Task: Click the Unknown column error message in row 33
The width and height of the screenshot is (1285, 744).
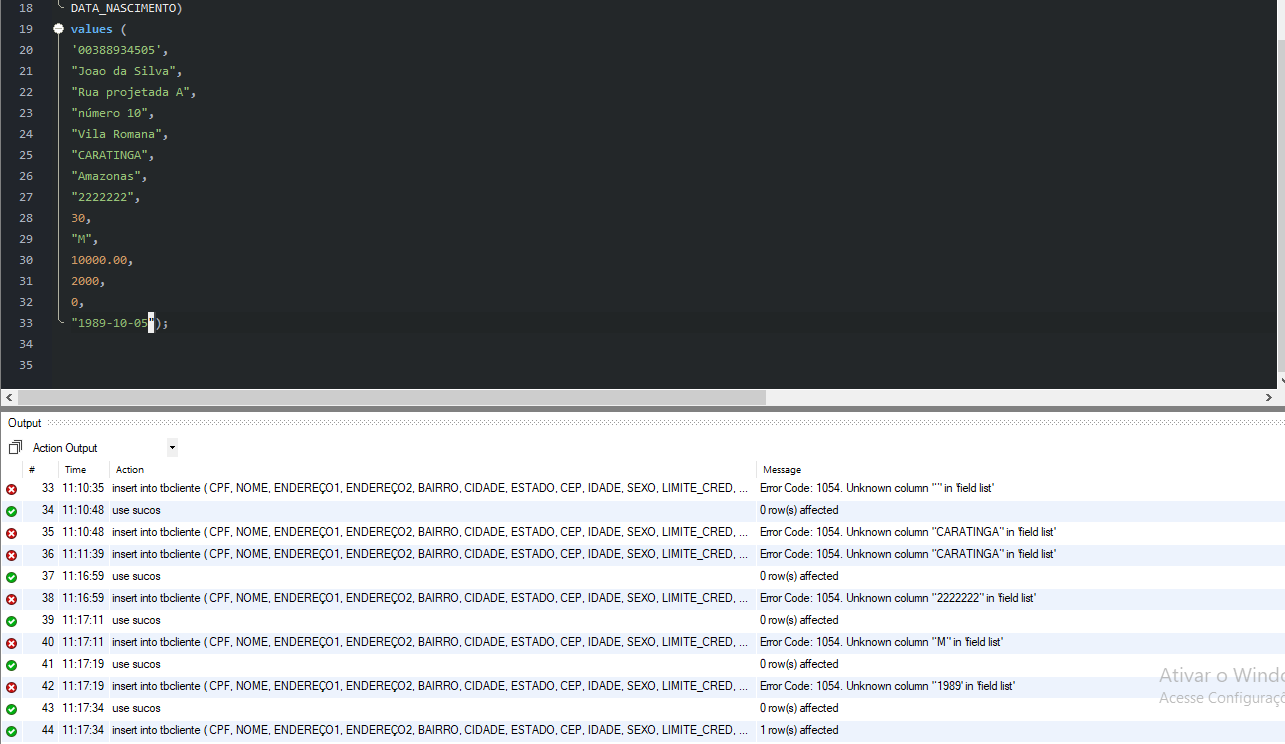Action: coord(876,488)
